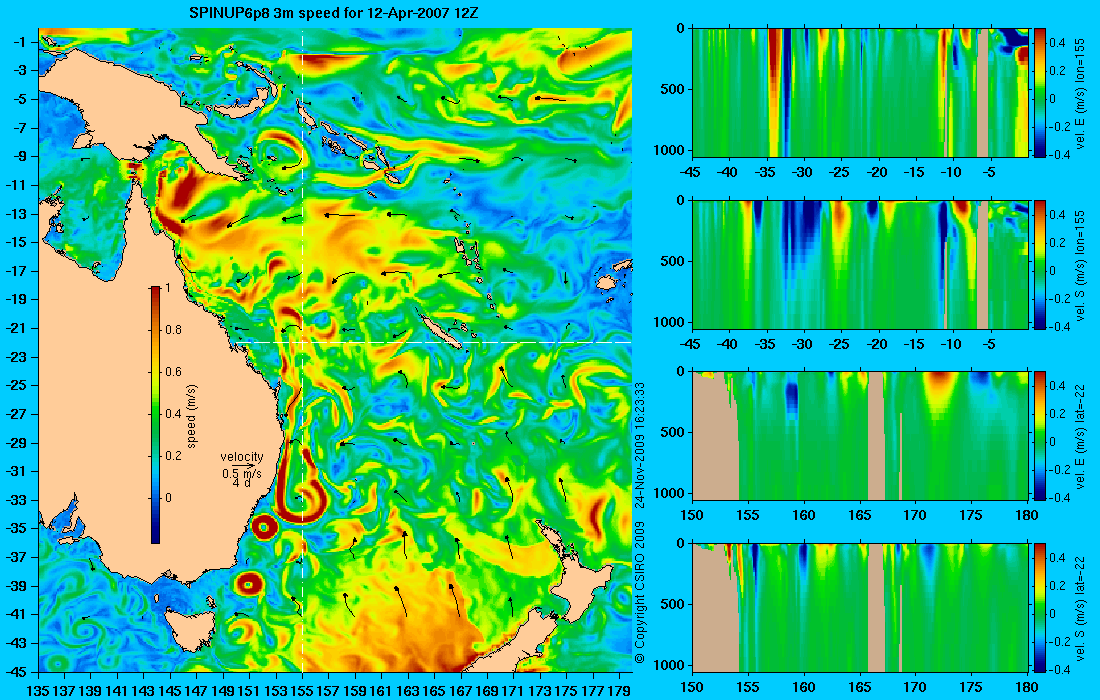Click the '-1' tick on the main map latitude axis
The image size is (1100, 700).
click(20, 42)
